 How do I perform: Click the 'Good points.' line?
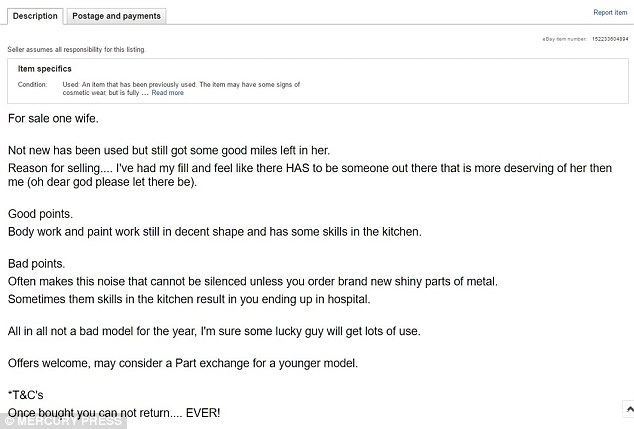coord(40,214)
